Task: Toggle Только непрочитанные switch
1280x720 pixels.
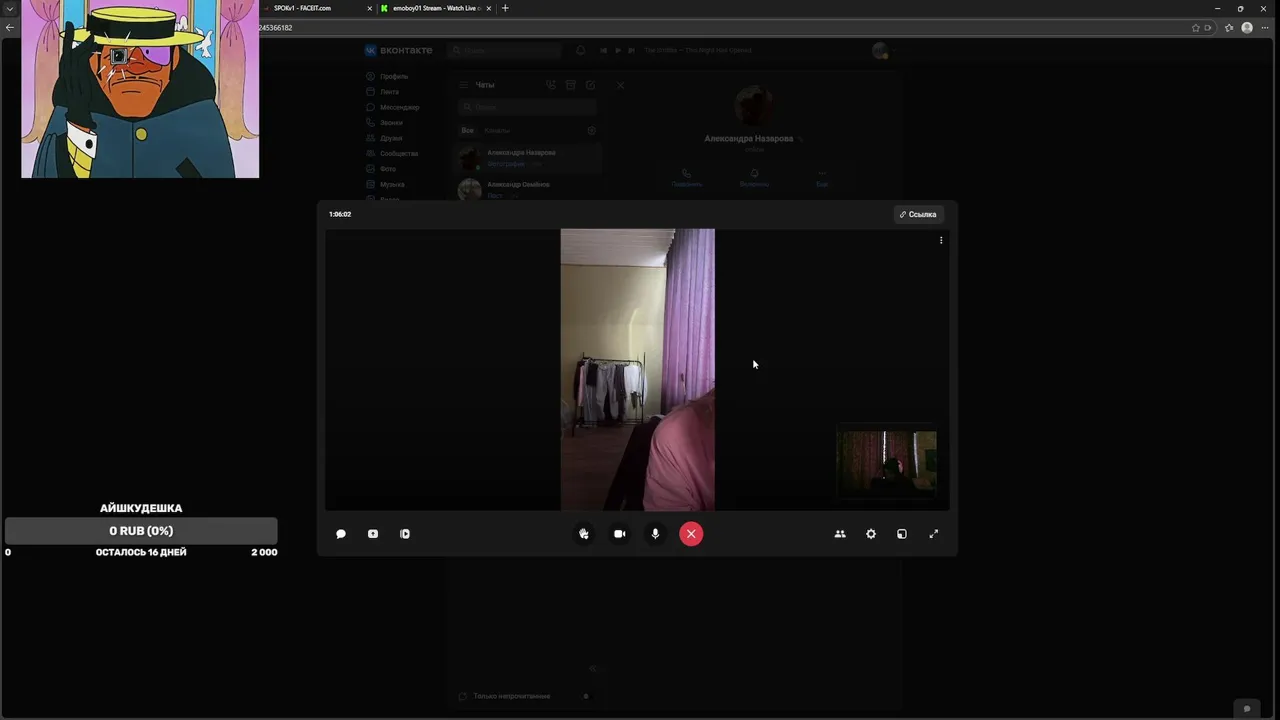Action: point(587,696)
